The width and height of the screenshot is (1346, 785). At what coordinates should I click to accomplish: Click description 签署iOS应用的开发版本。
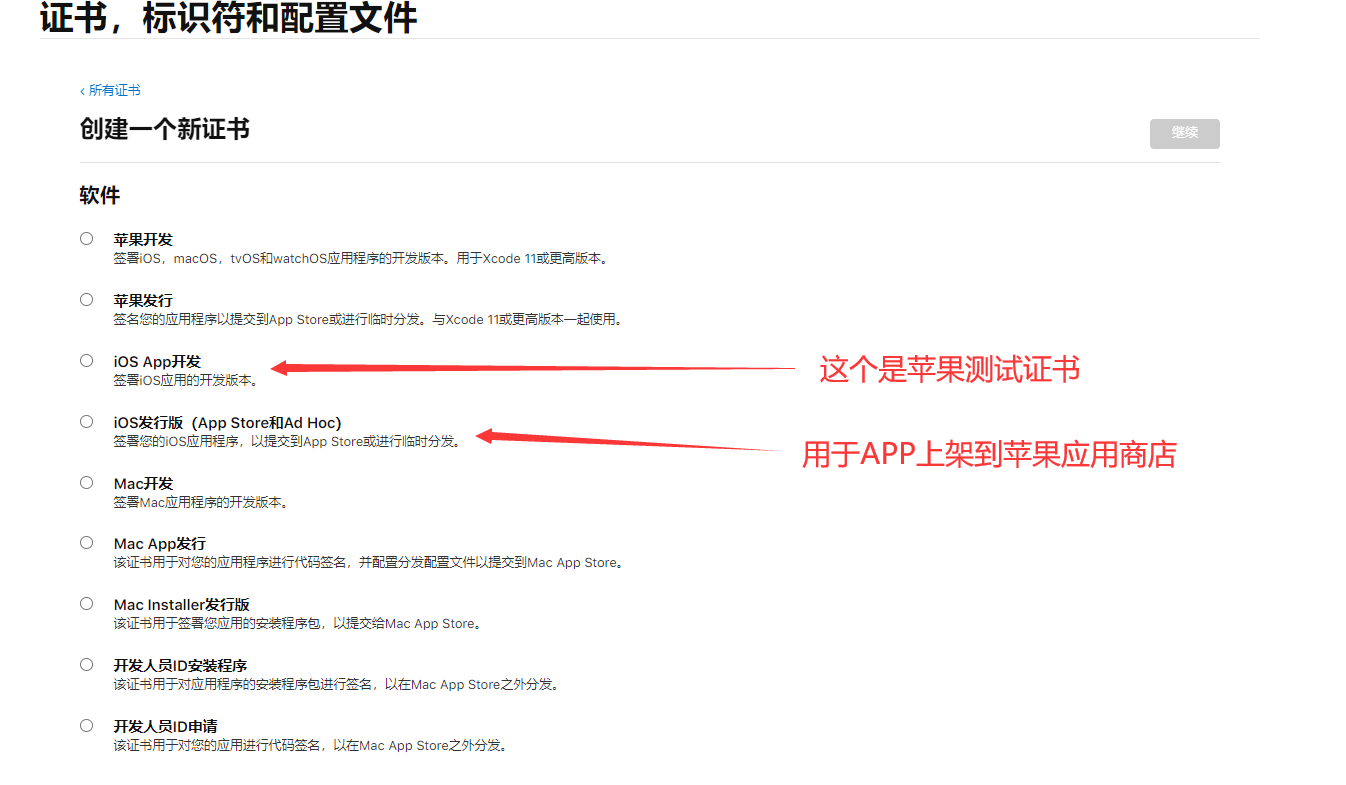tap(187, 380)
